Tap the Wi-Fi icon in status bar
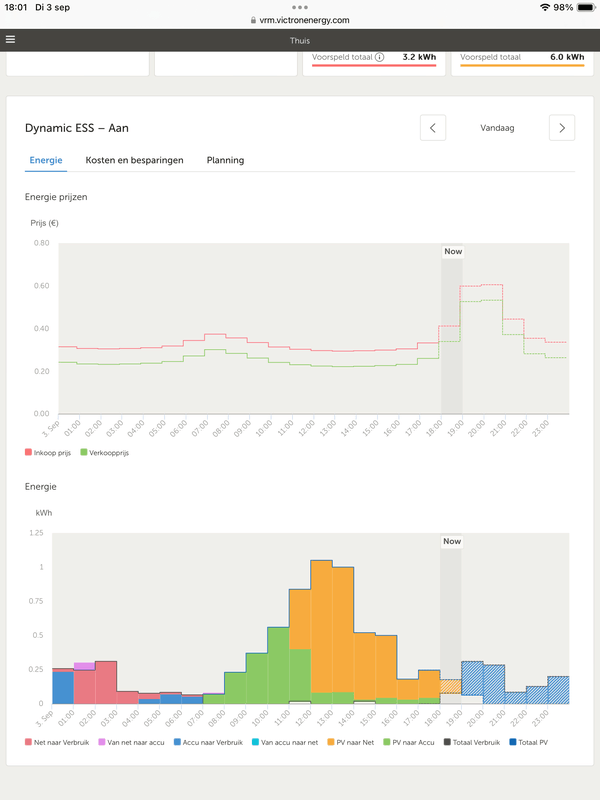 (545, 7)
